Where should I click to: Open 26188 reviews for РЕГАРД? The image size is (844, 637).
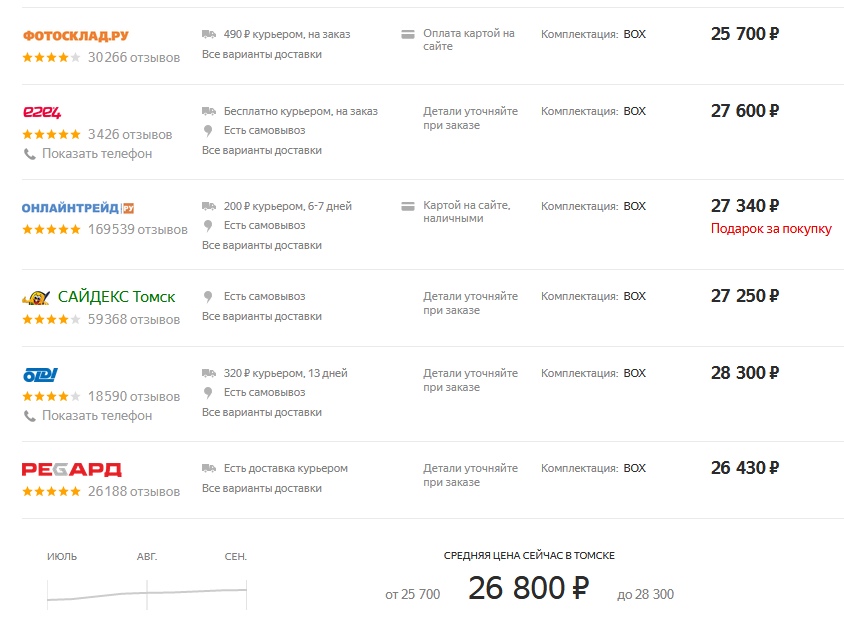[x=134, y=492]
